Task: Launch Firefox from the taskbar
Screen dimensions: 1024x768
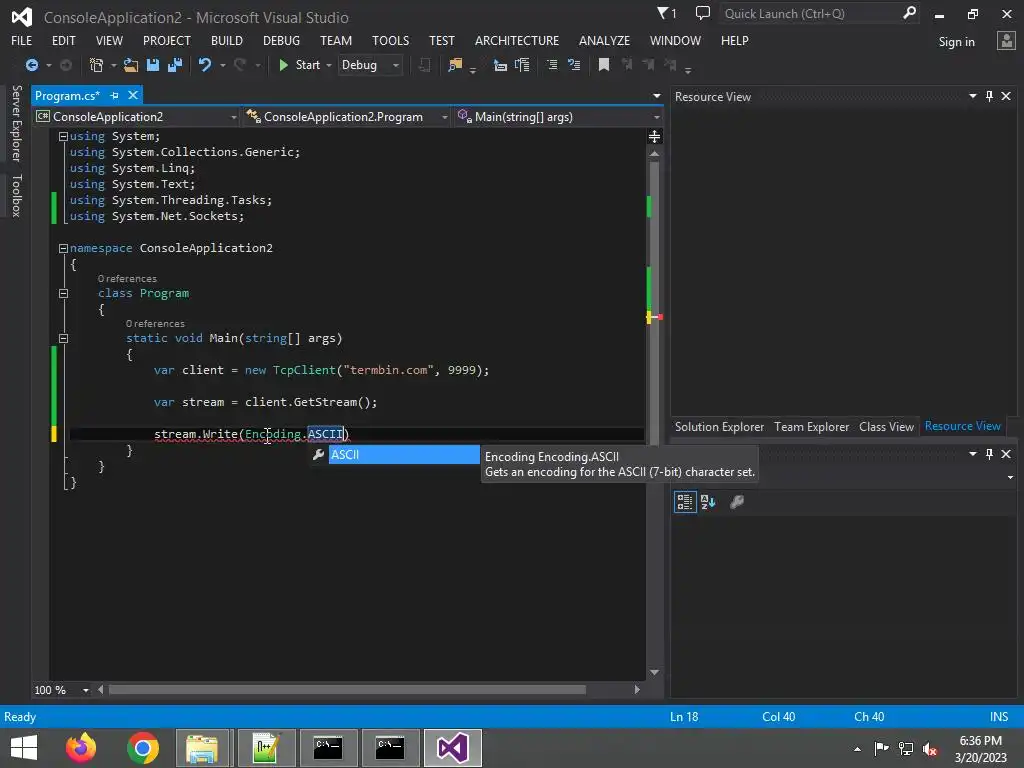Action: click(81, 748)
